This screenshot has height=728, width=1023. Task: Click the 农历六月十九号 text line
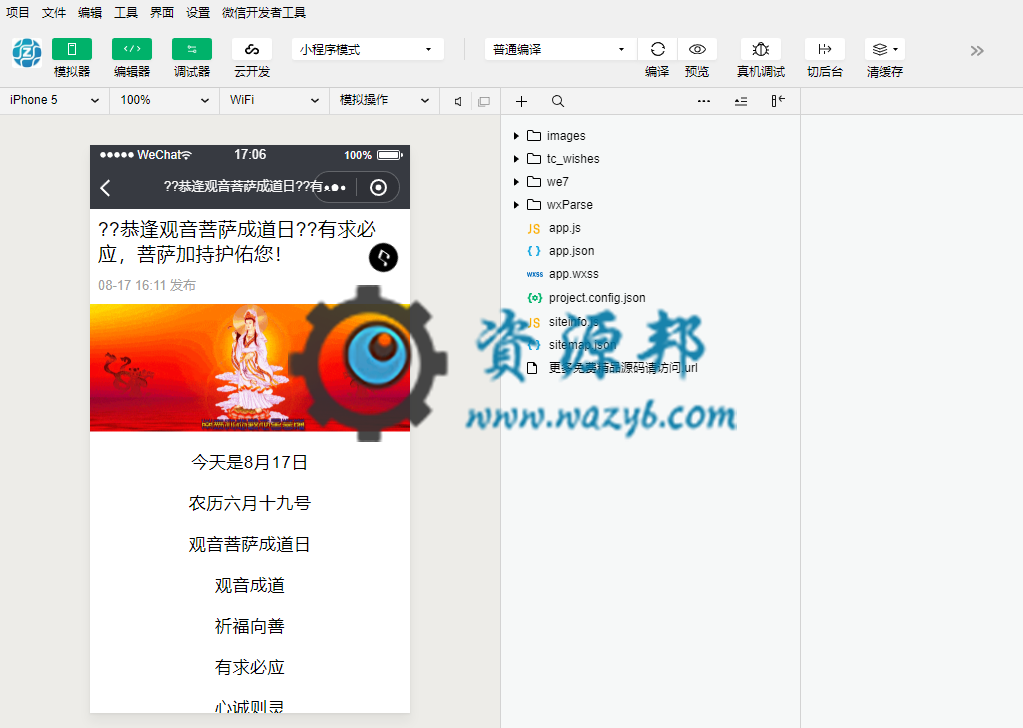click(250, 504)
